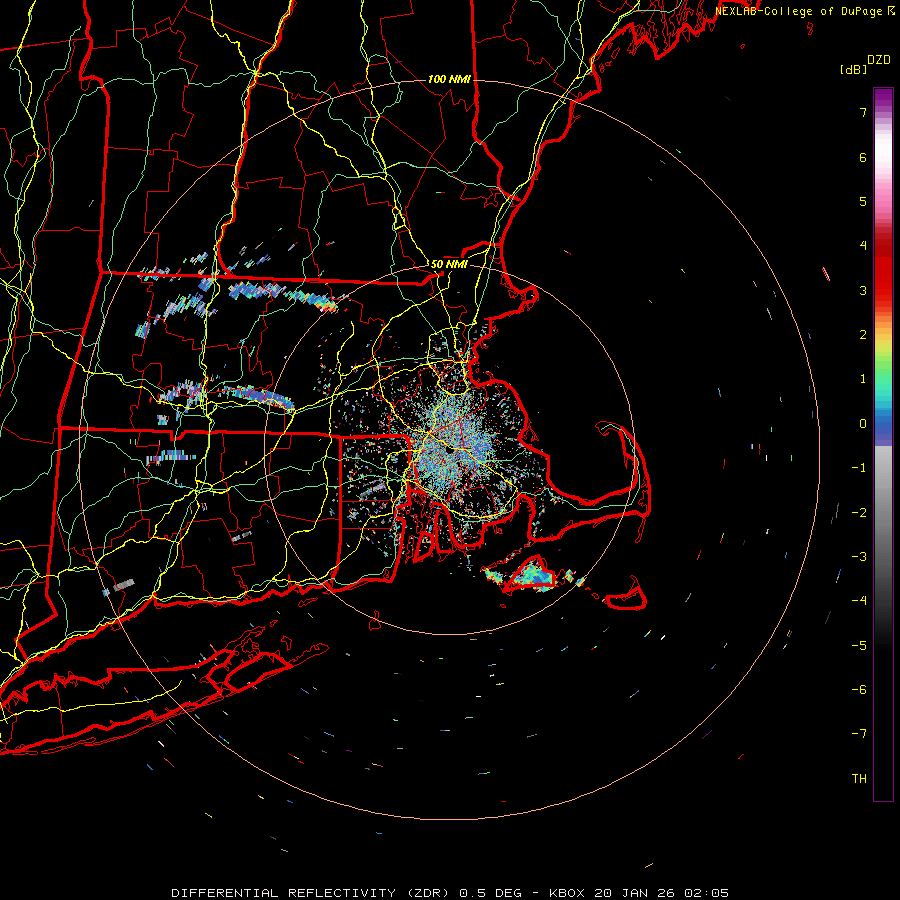Select the positive 3 scale value
The image size is (900, 900).
(863, 290)
